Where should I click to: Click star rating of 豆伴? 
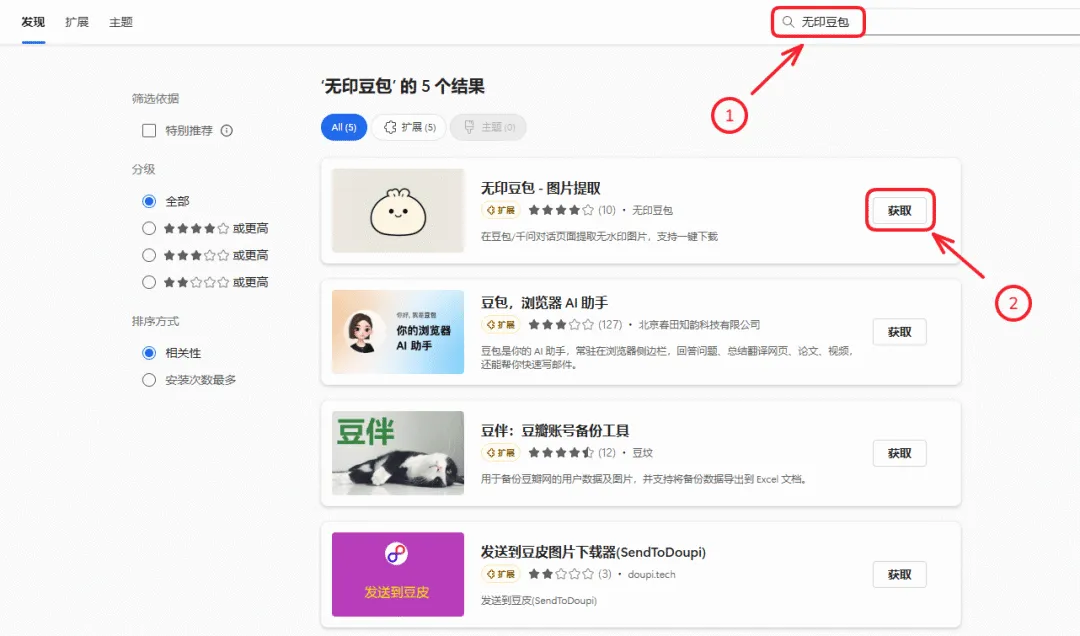point(561,453)
